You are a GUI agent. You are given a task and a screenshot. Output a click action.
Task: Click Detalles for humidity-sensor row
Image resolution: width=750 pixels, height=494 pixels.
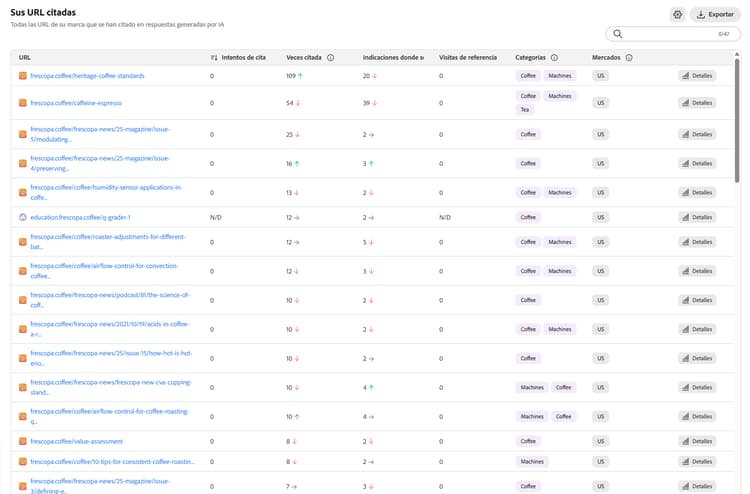pyautogui.click(x=697, y=192)
